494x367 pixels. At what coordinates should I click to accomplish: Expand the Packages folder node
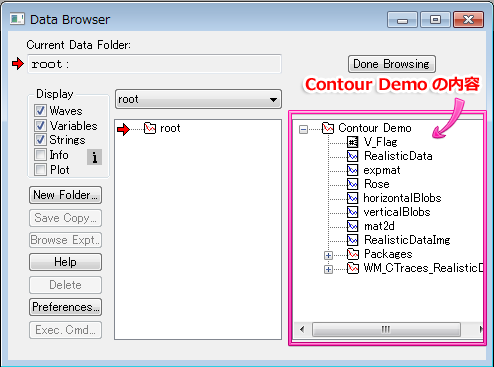tap(328, 255)
